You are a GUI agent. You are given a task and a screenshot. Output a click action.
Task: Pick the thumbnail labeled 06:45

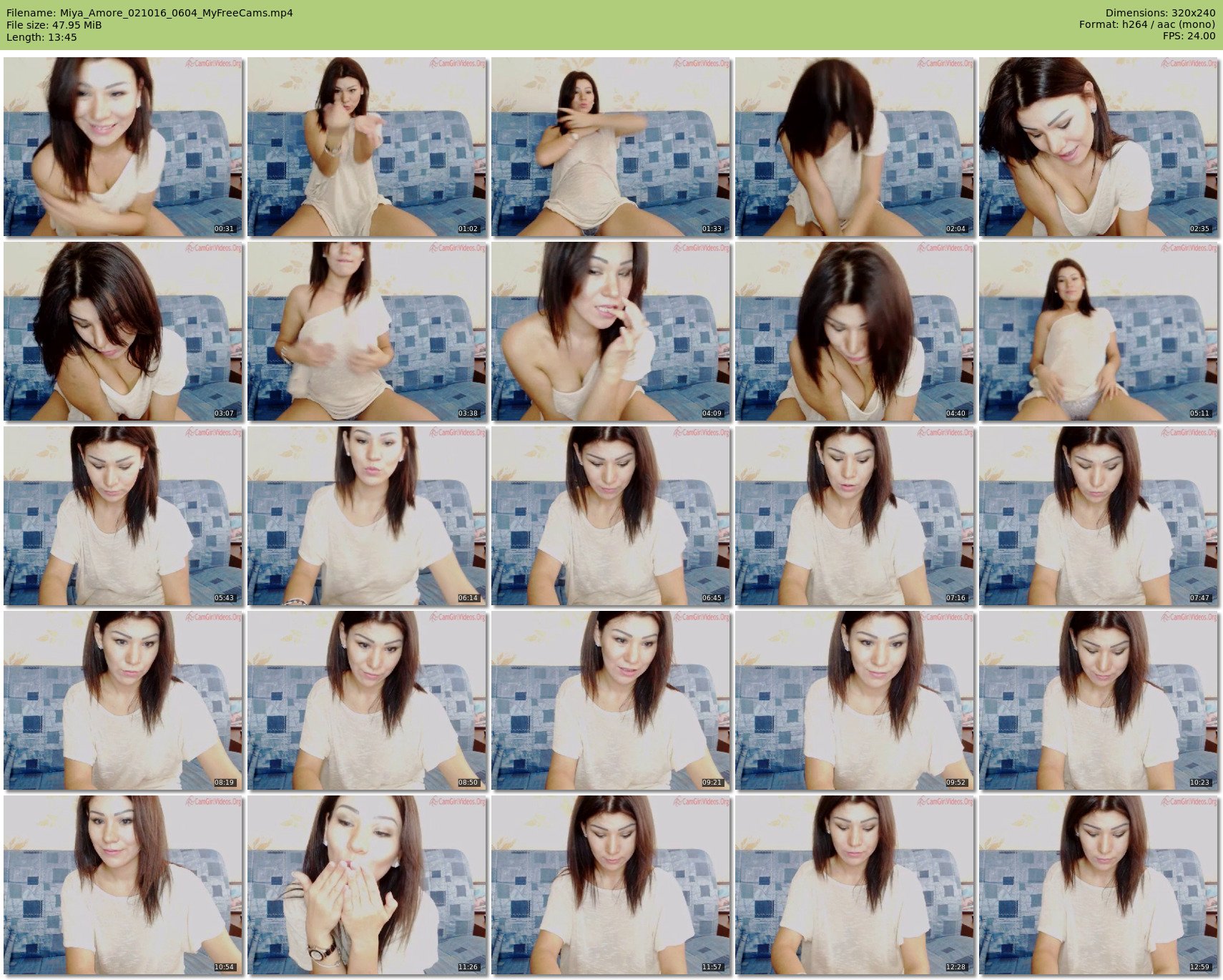[x=611, y=516]
